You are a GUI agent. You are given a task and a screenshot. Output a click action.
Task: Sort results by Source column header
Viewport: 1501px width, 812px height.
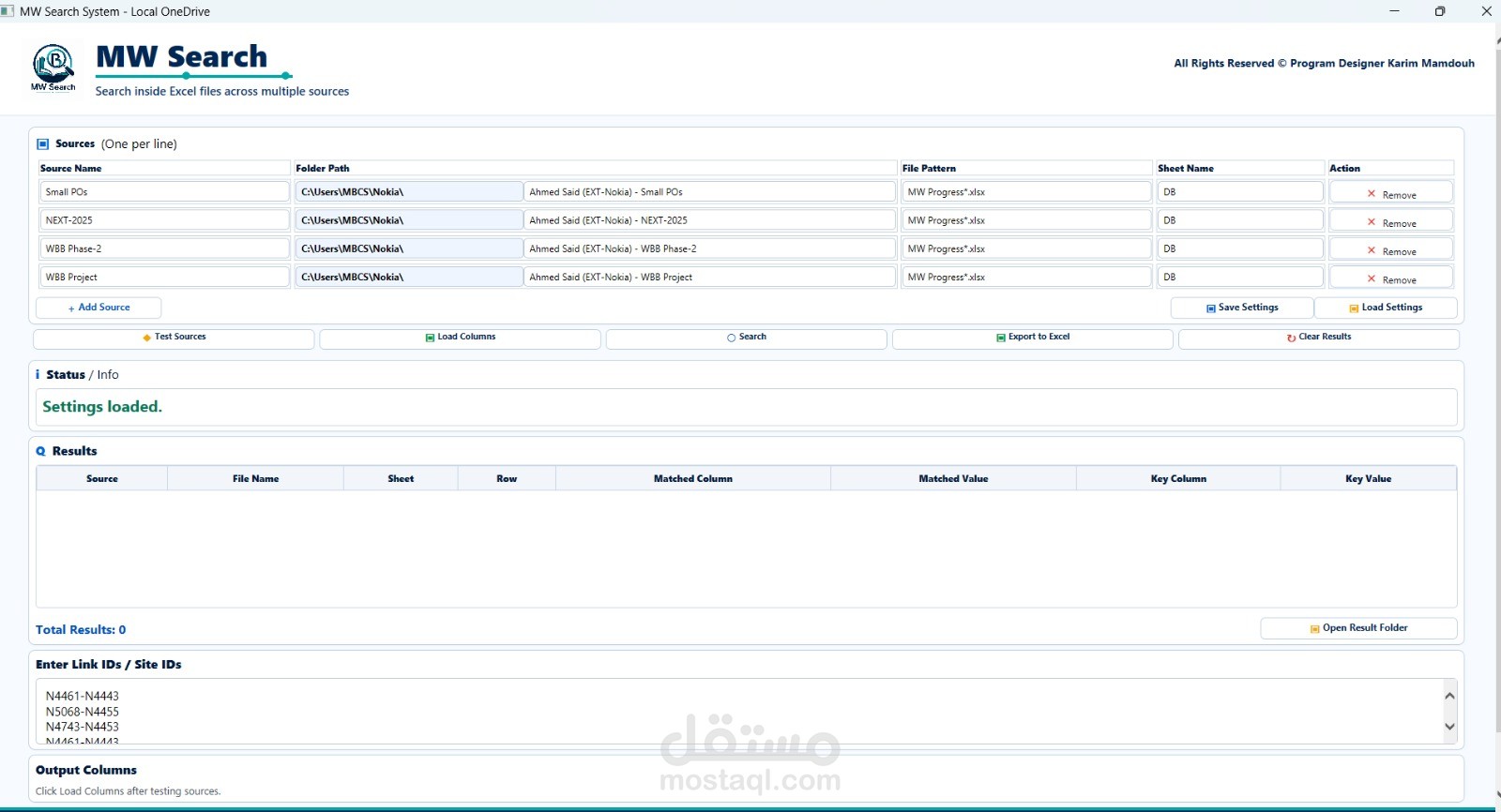(102, 478)
